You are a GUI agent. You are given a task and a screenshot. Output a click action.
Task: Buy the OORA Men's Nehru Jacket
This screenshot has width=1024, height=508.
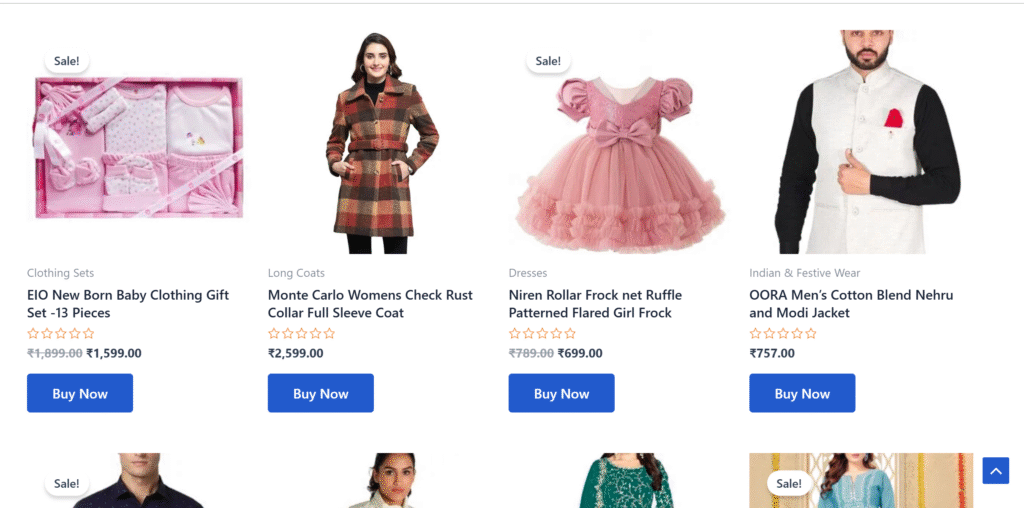(802, 393)
